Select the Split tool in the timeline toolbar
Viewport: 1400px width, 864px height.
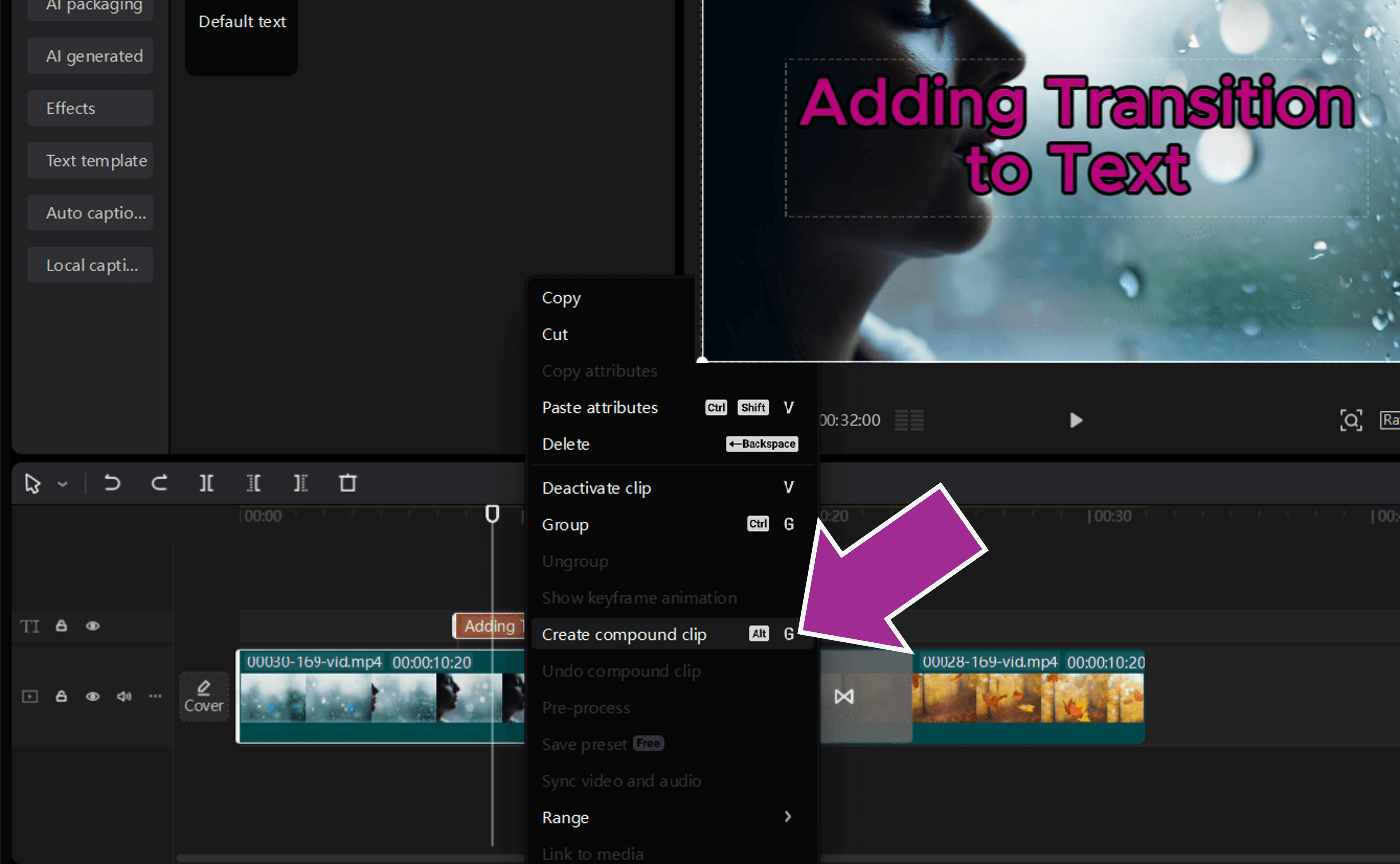(206, 483)
